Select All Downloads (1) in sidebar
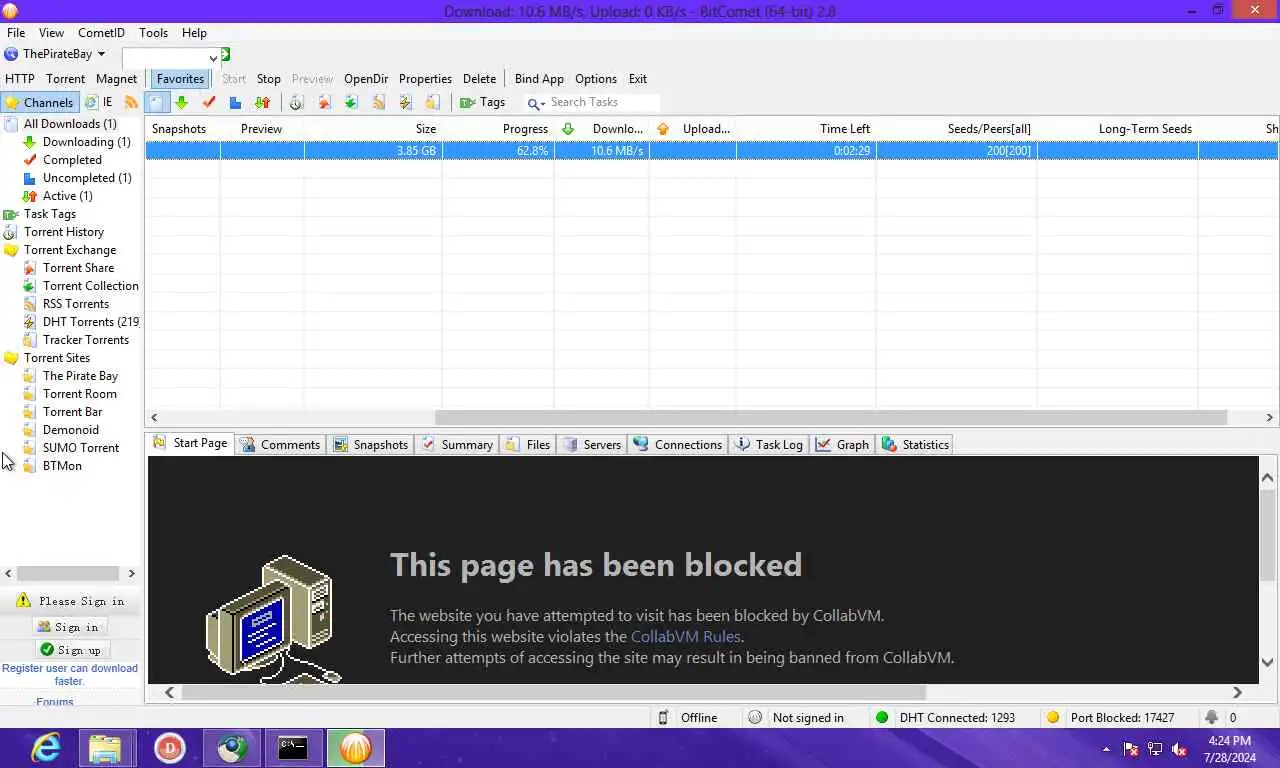This screenshot has height=768, width=1280. [x=70, y=124]
